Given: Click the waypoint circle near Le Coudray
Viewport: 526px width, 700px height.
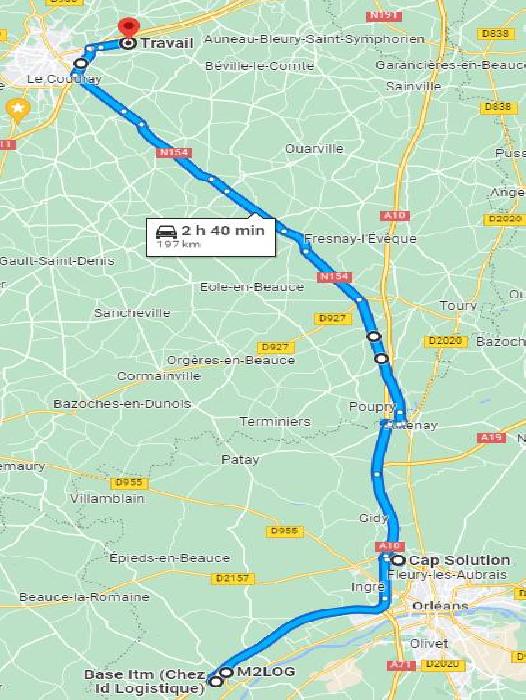Looking at the screenshot, I should click(x=80, y=63).
